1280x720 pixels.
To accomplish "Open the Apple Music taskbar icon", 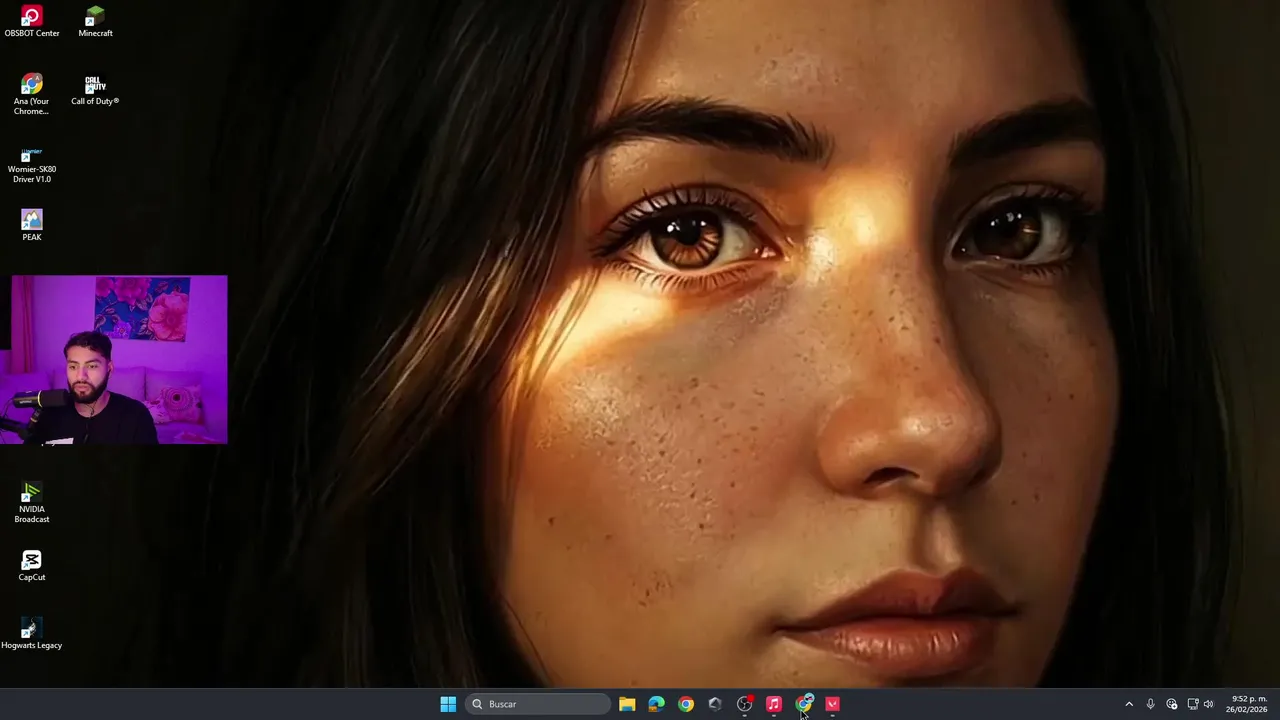I will pos(774,704).
